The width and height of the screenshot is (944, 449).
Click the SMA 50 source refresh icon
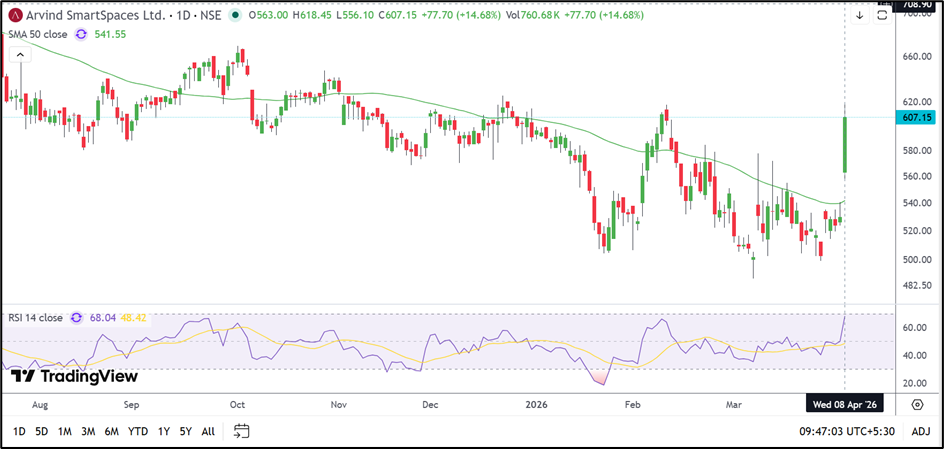[x=82, y=34]
